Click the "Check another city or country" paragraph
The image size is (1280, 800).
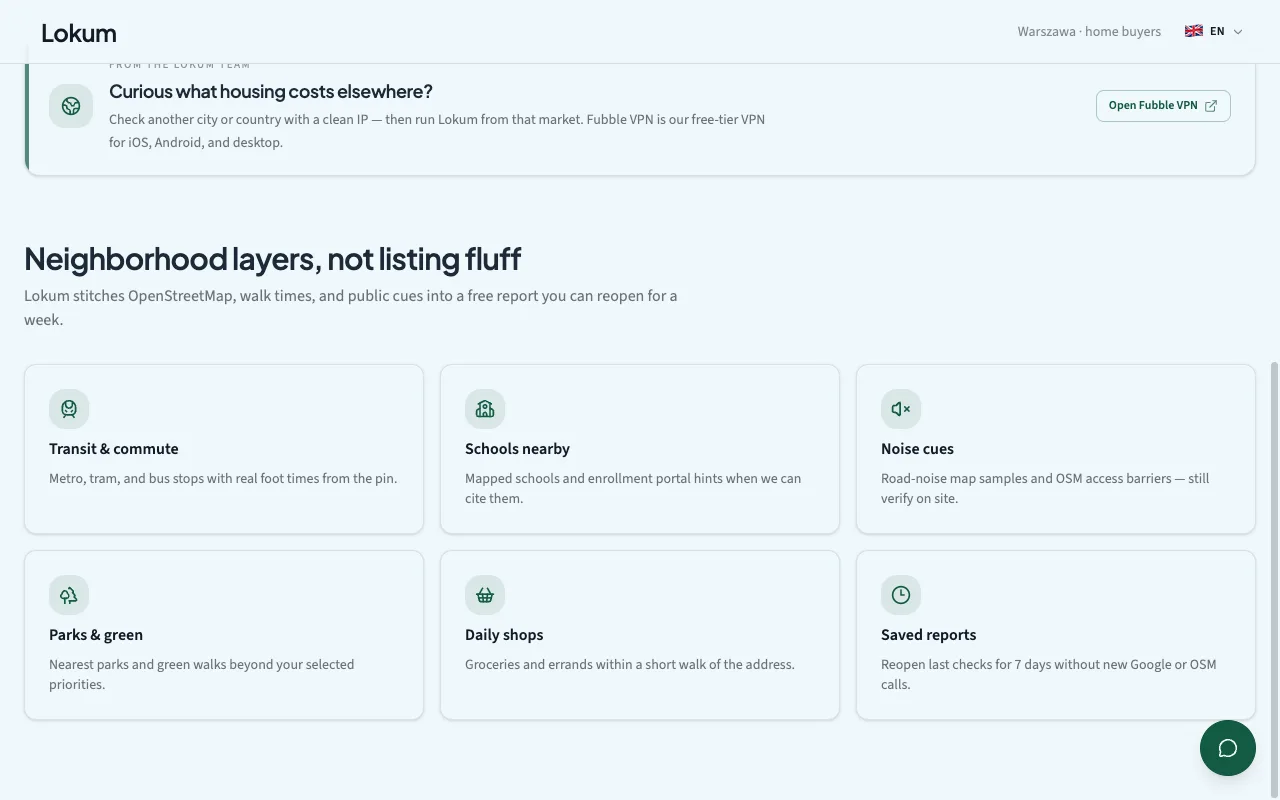(x=437, y=131)
